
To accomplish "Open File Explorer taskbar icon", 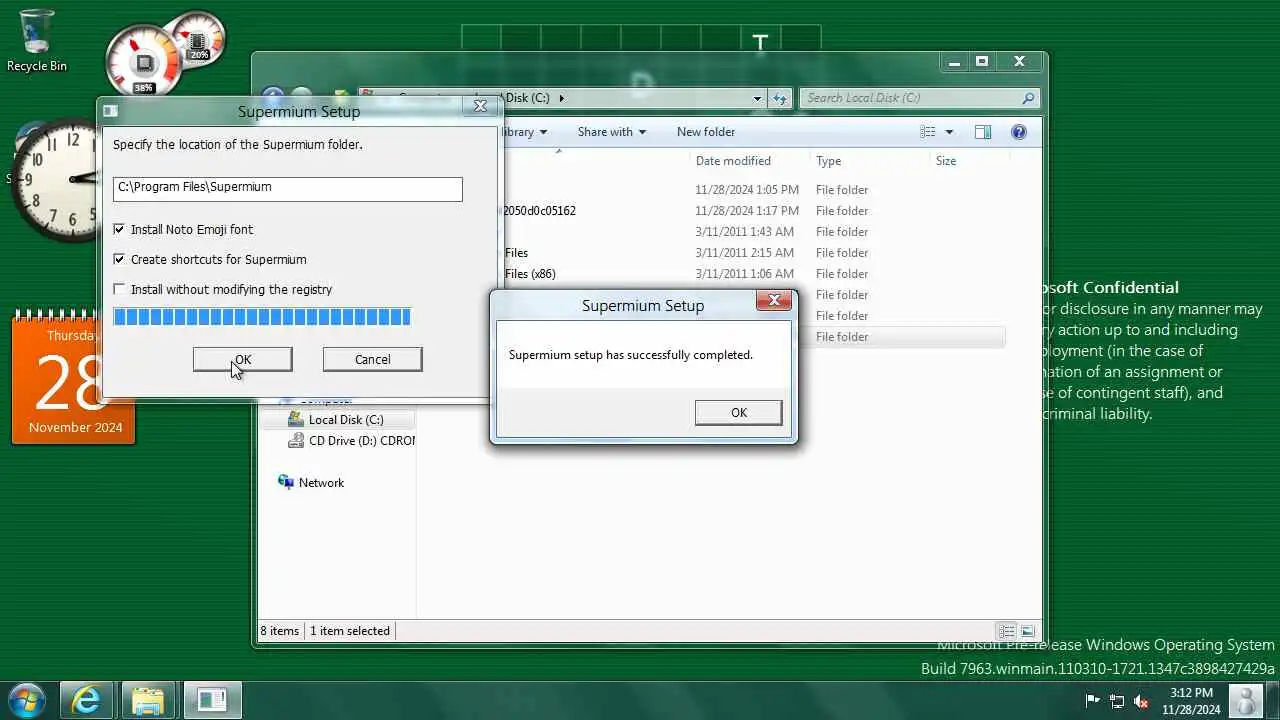I will tap(148, 700).
